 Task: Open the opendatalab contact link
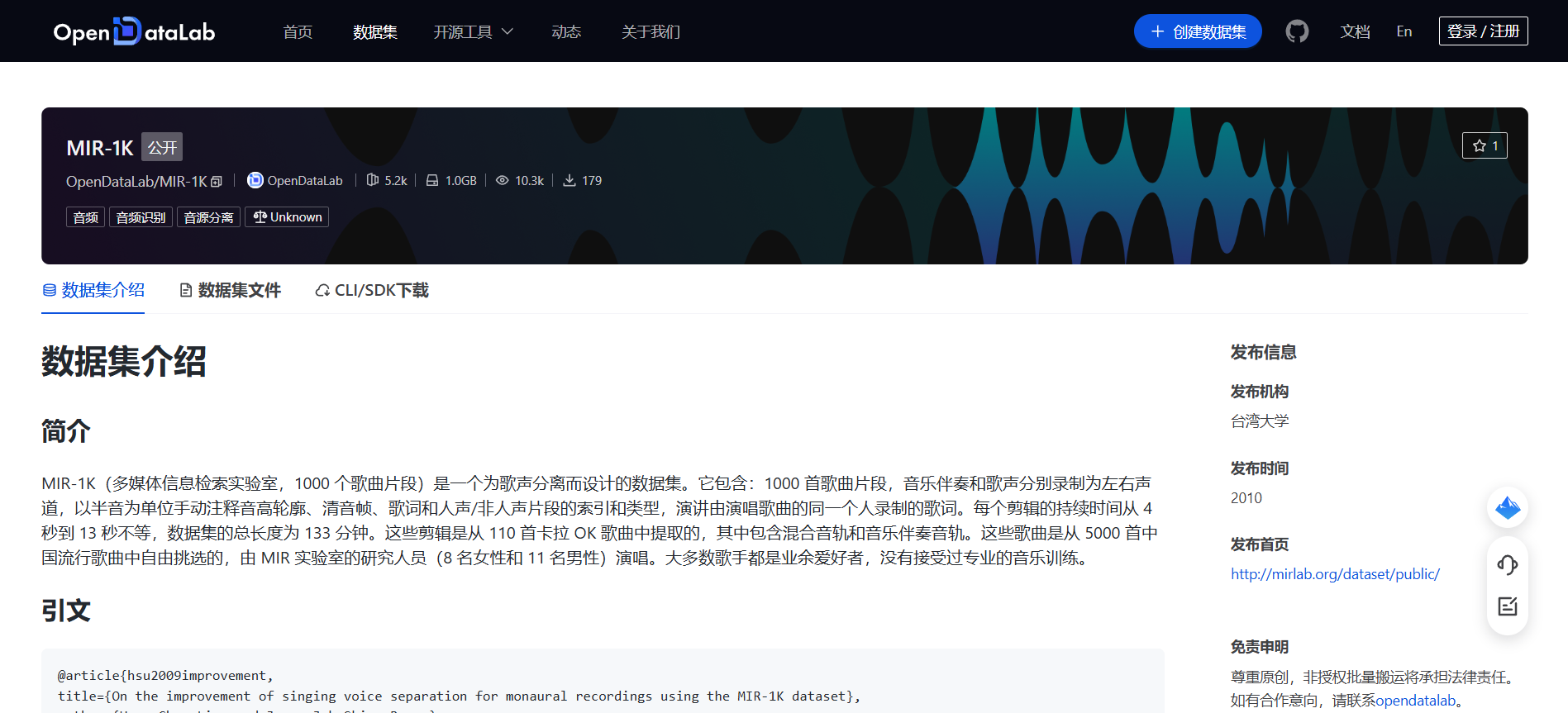coord(1416,701)
